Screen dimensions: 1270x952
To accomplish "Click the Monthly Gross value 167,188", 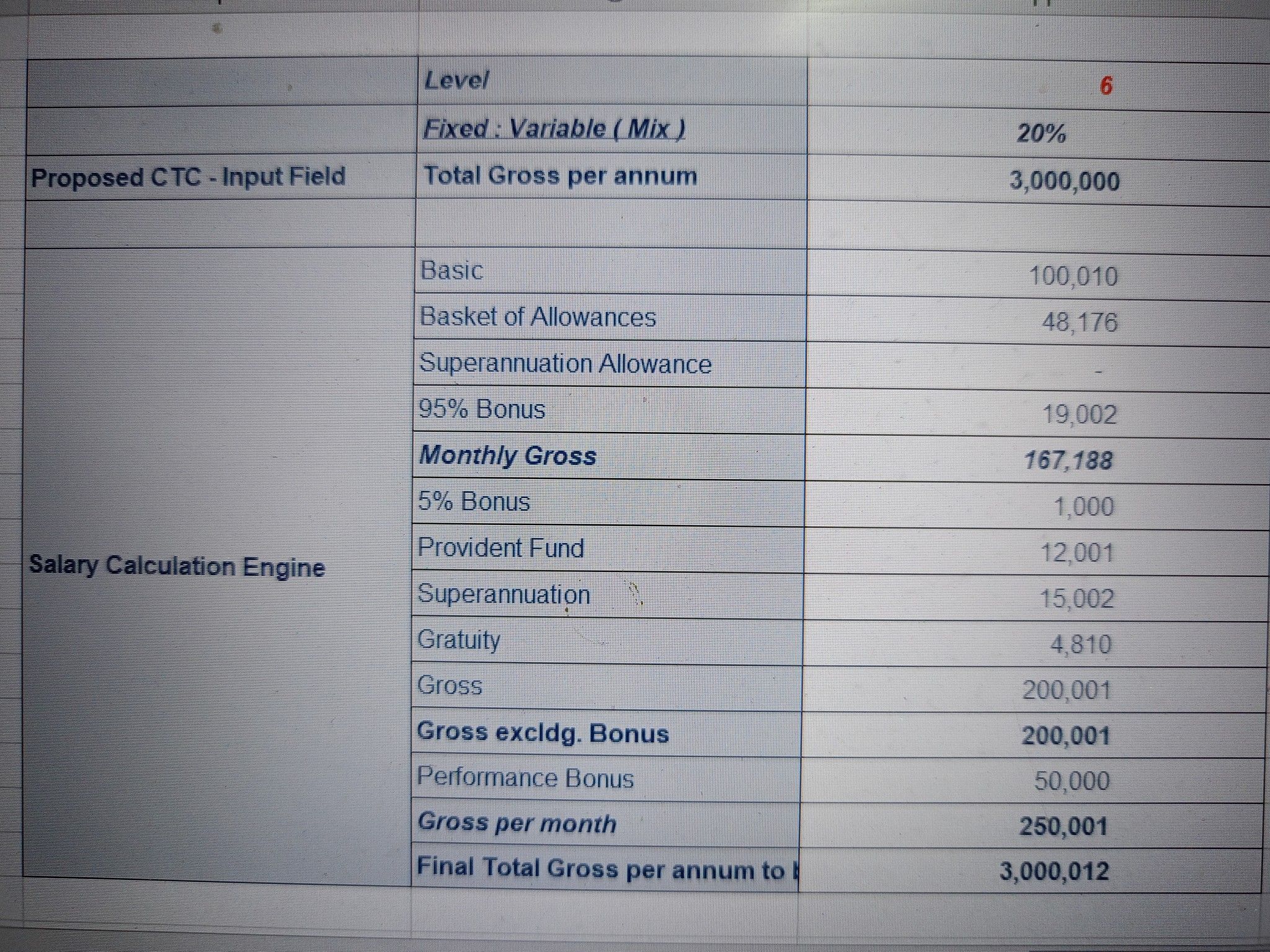I will click(x=1068, y=461).
